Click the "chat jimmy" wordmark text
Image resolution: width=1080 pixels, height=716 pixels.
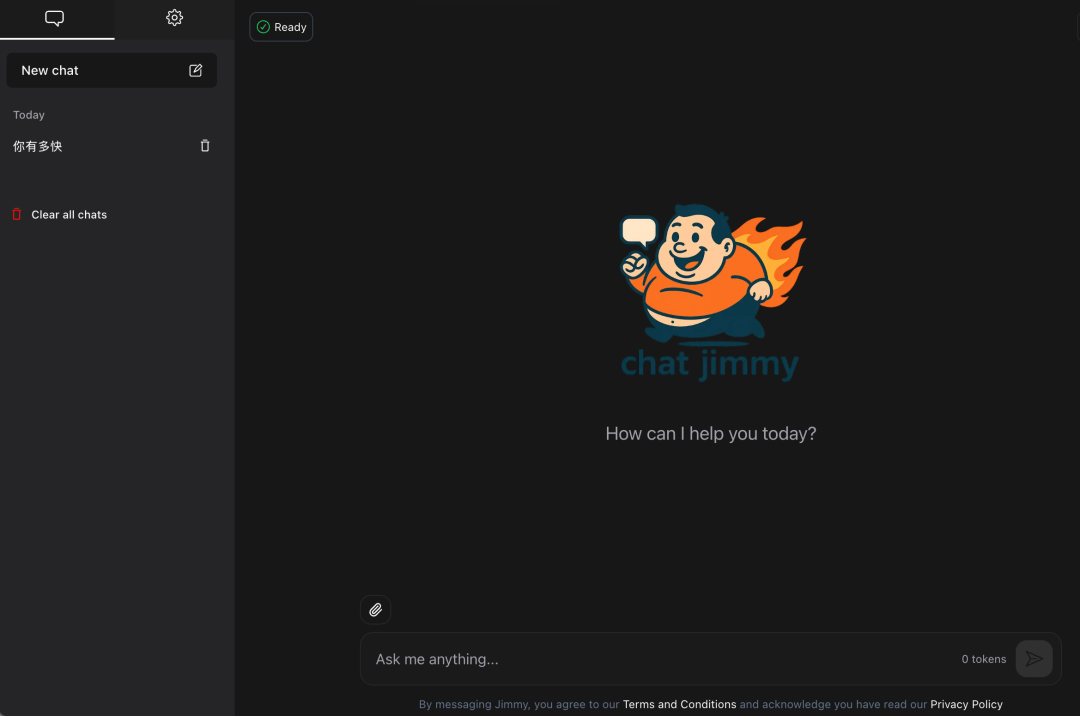point(710,364)
